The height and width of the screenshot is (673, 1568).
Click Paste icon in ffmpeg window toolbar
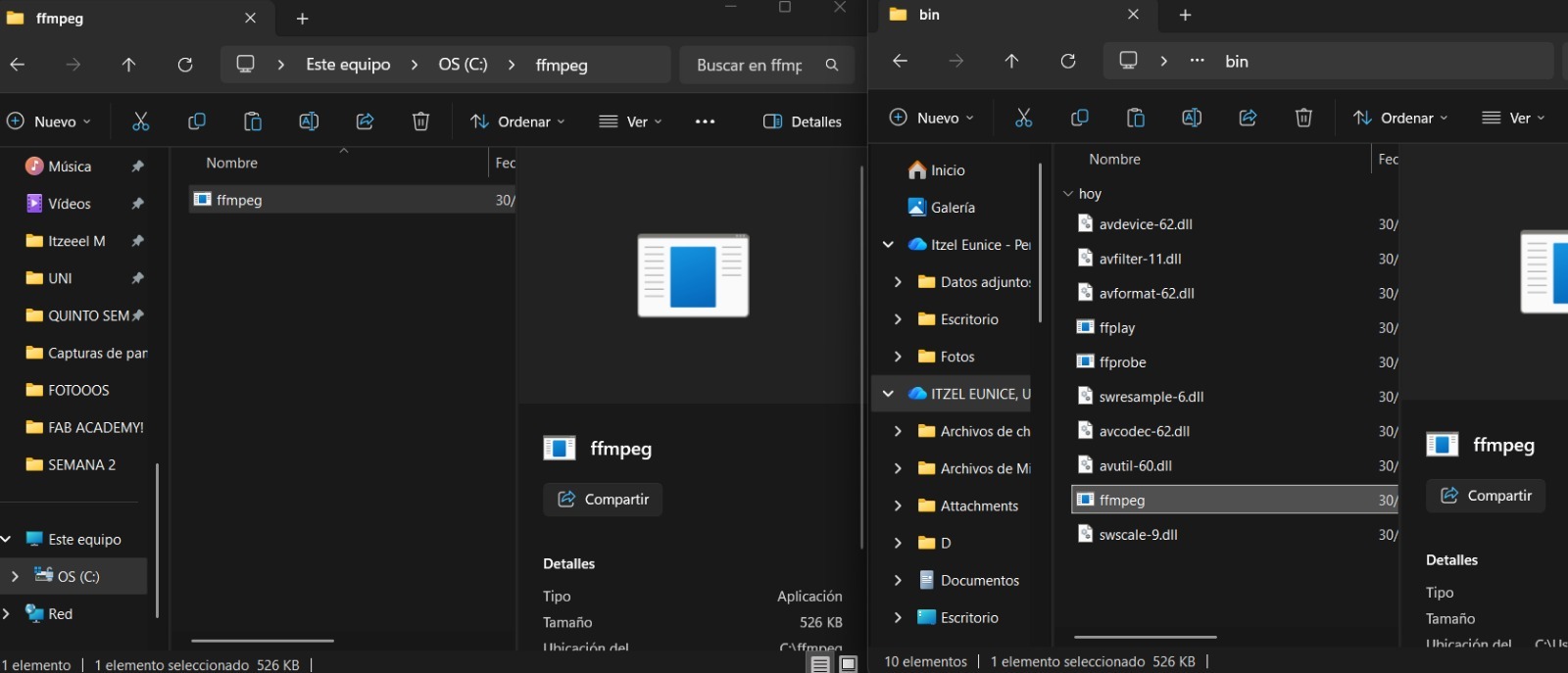253,121
